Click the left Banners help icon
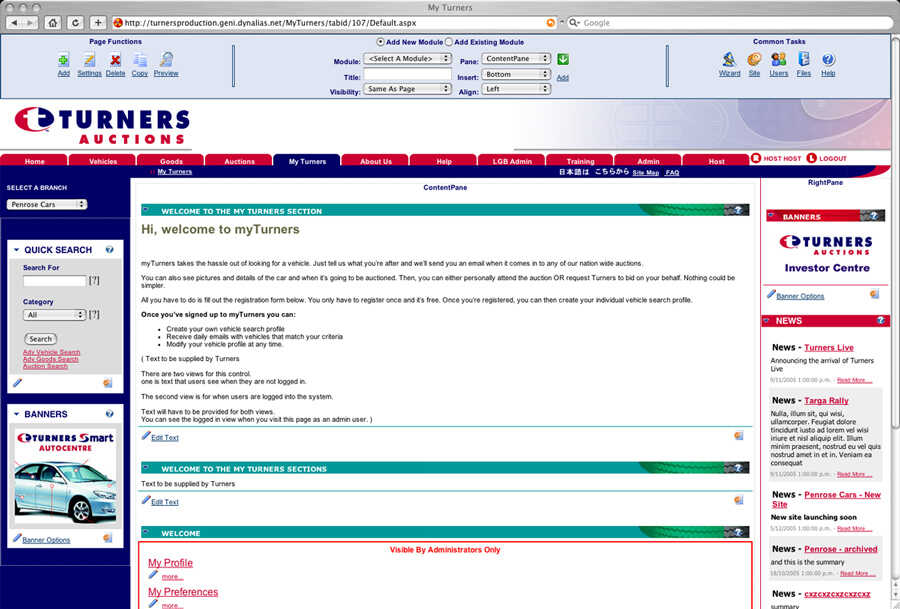 [110, 414]
